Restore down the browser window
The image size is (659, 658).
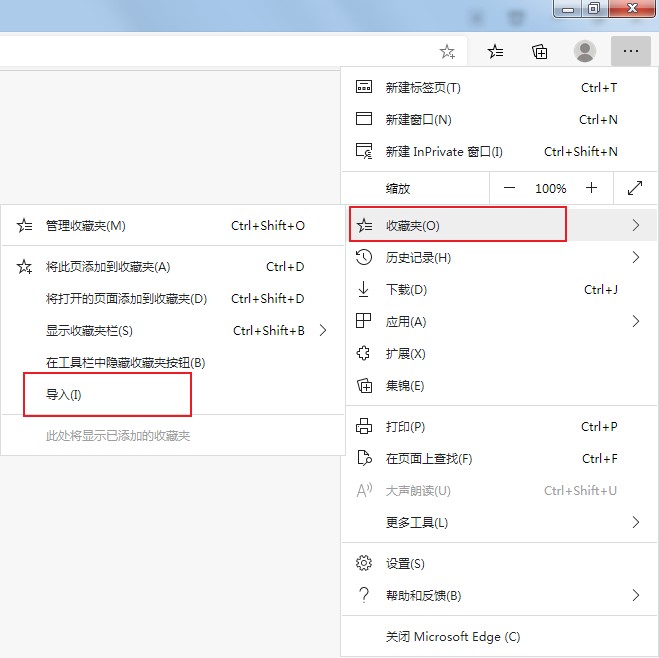[594, 8]
